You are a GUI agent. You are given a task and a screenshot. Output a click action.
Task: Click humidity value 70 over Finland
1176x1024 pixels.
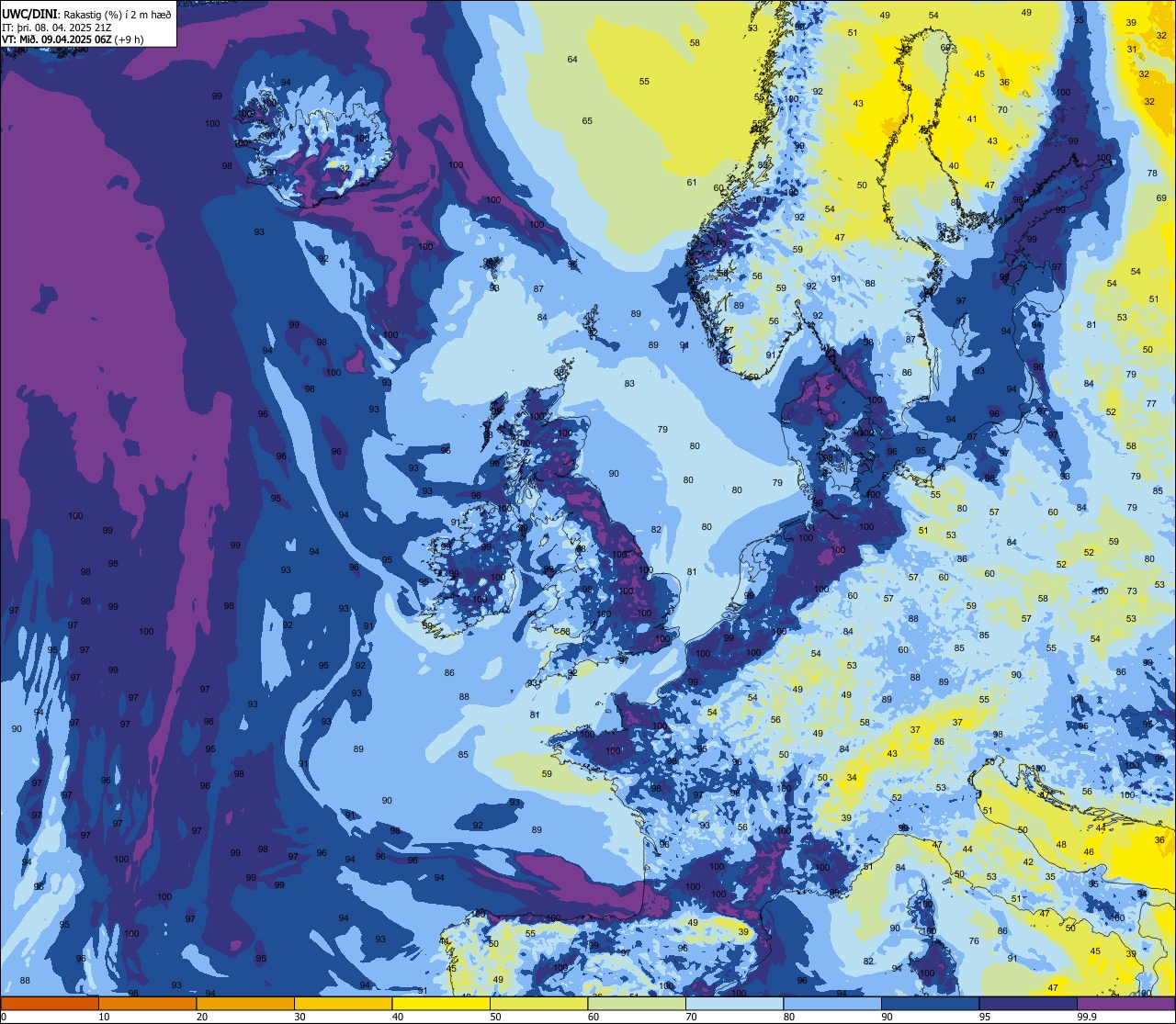(1002, 110)
